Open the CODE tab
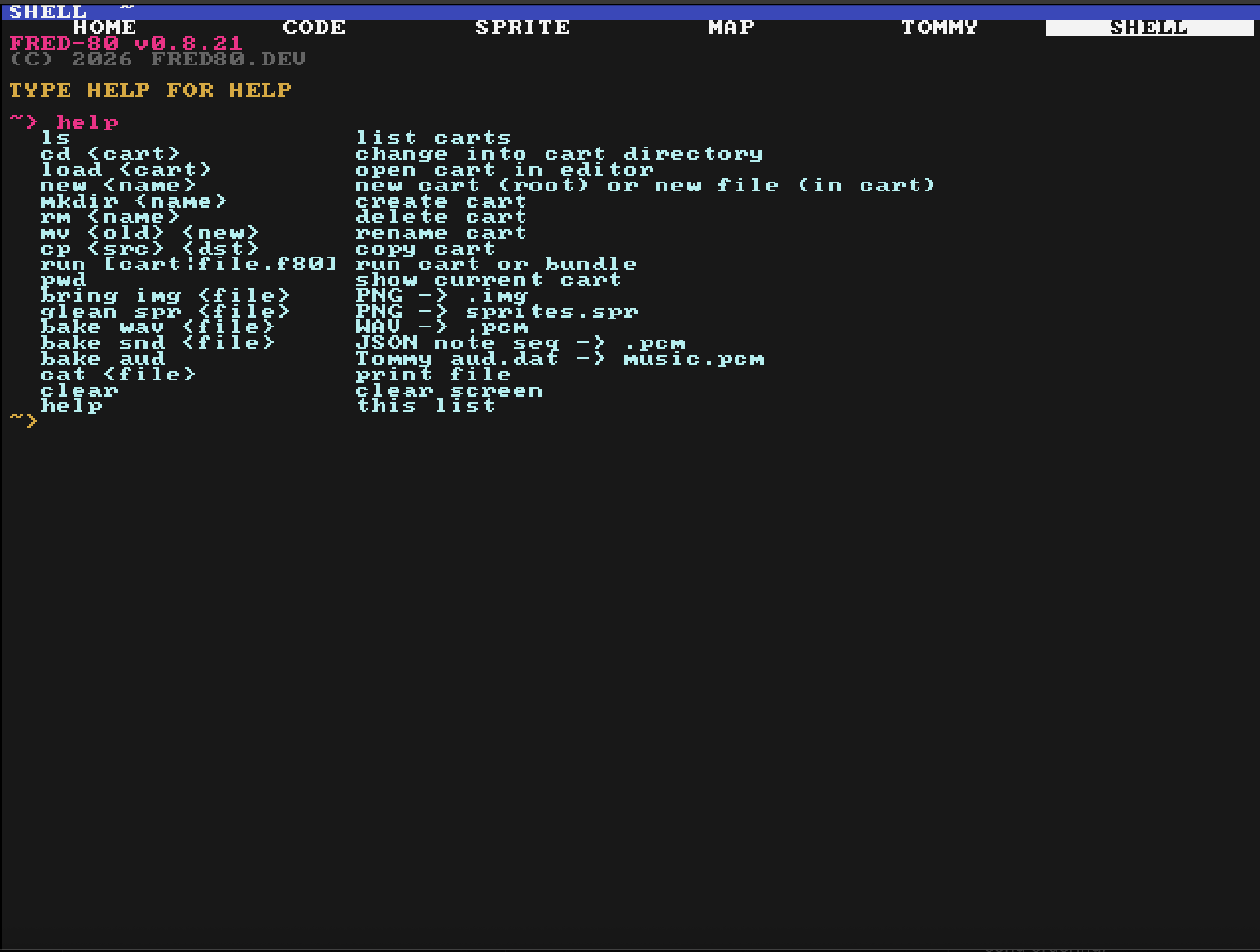 [x=314, y=27]
